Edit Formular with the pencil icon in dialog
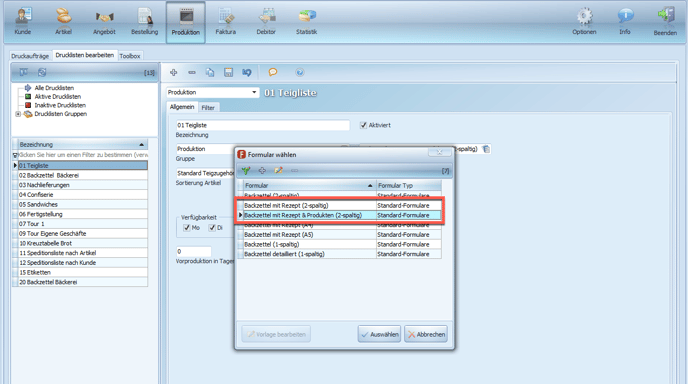 tap(278, 170)
